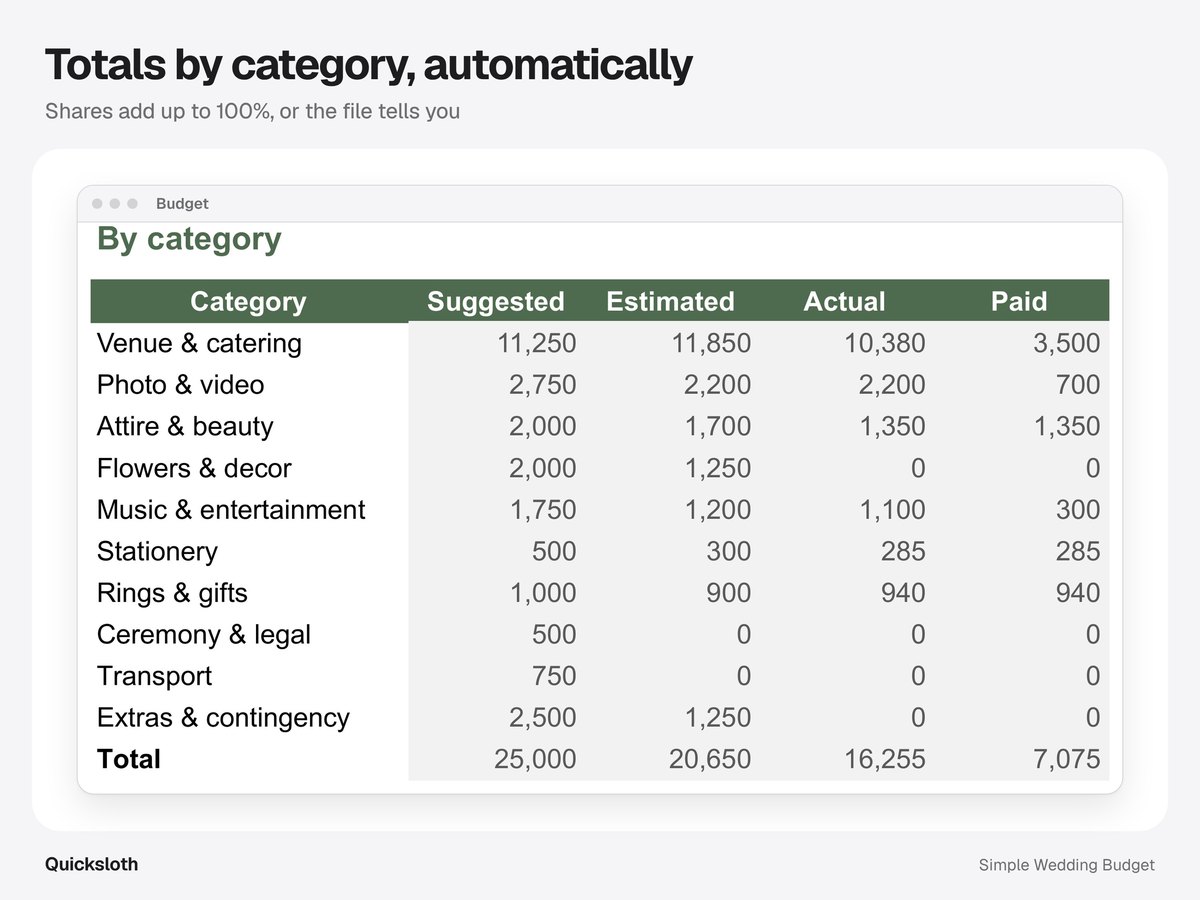The height and width of the screenshot is (900, 1200).
Task: Click the Simple Wedding Budget footer text
Action: [1067, 865]
